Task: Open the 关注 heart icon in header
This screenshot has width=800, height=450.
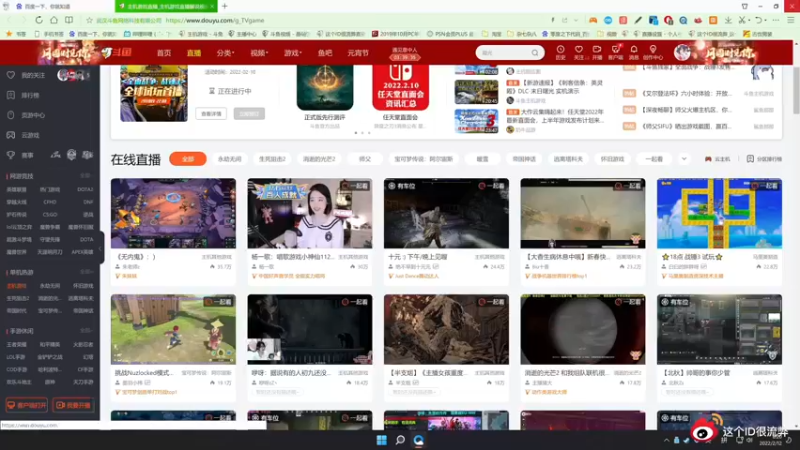Action: pyautogui.click(x=579, y=49)
